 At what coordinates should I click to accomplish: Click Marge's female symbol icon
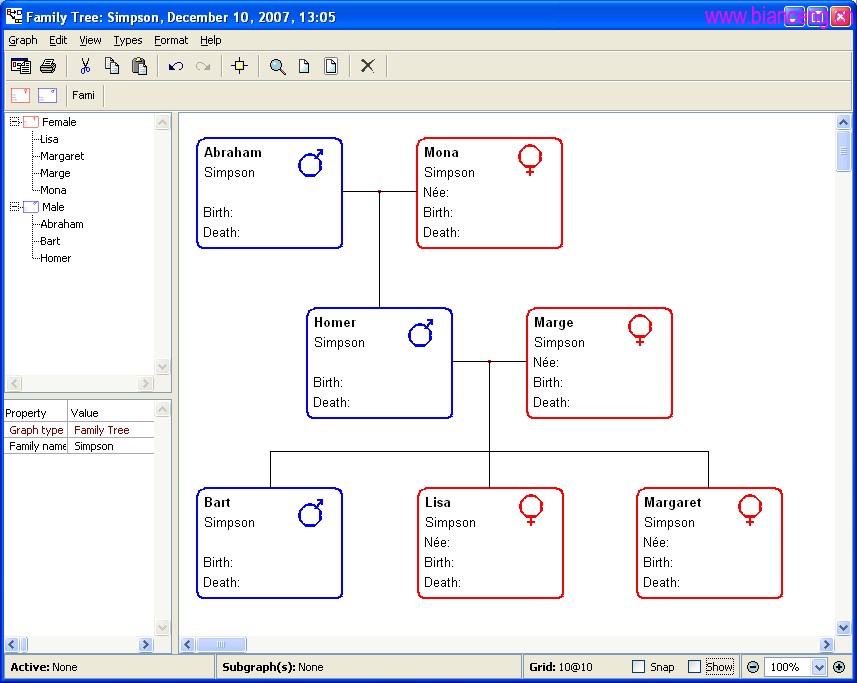click(x=639, y=330)
